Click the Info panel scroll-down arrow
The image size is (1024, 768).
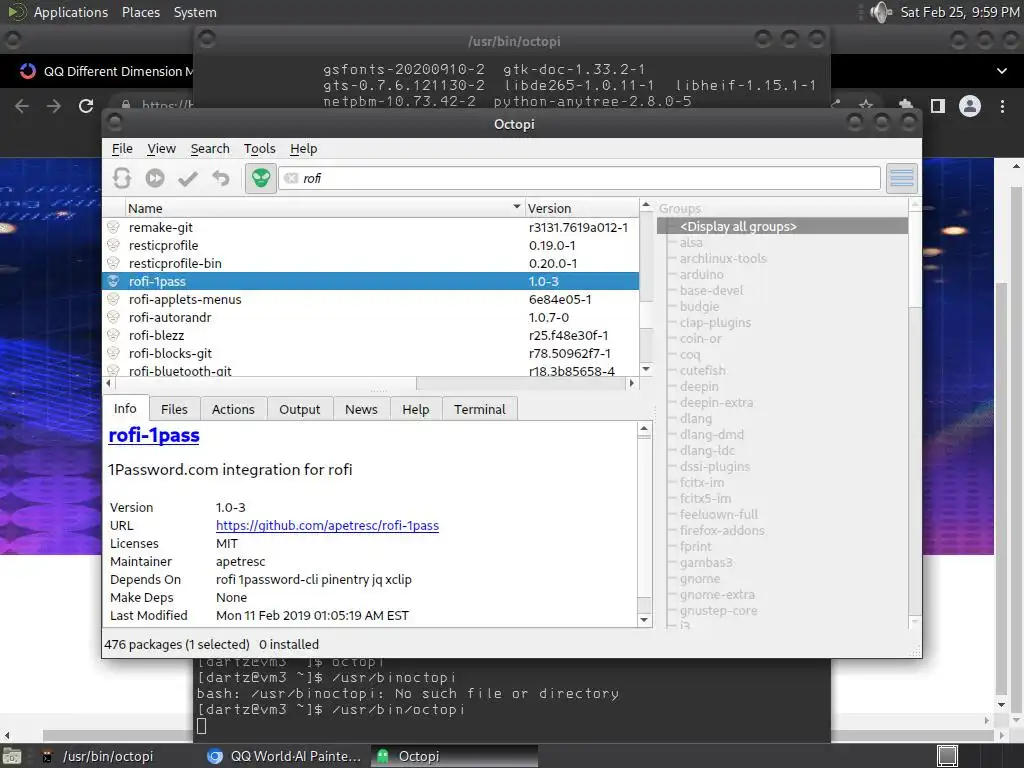coord(644,620)
